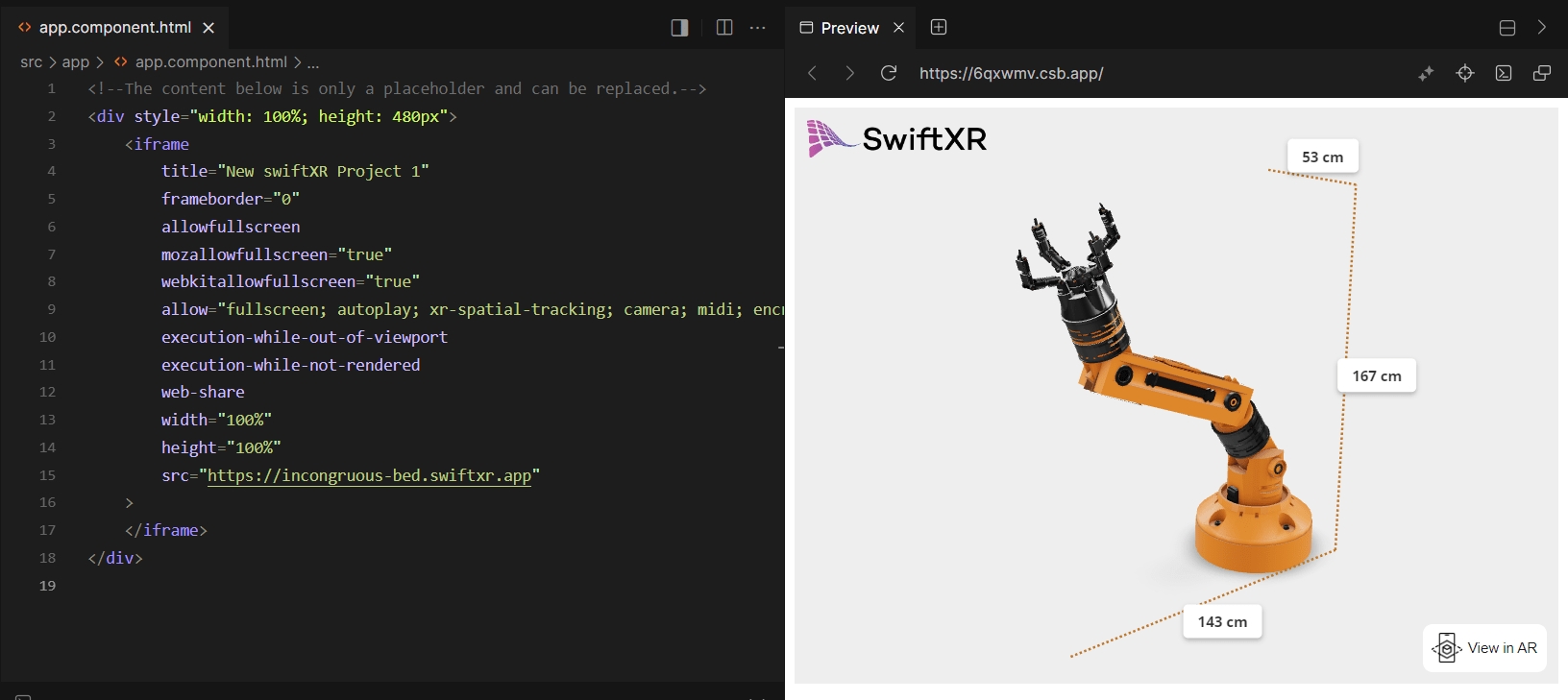
Task: Activate the element inspector crosshair icon
Action: 1465,73
